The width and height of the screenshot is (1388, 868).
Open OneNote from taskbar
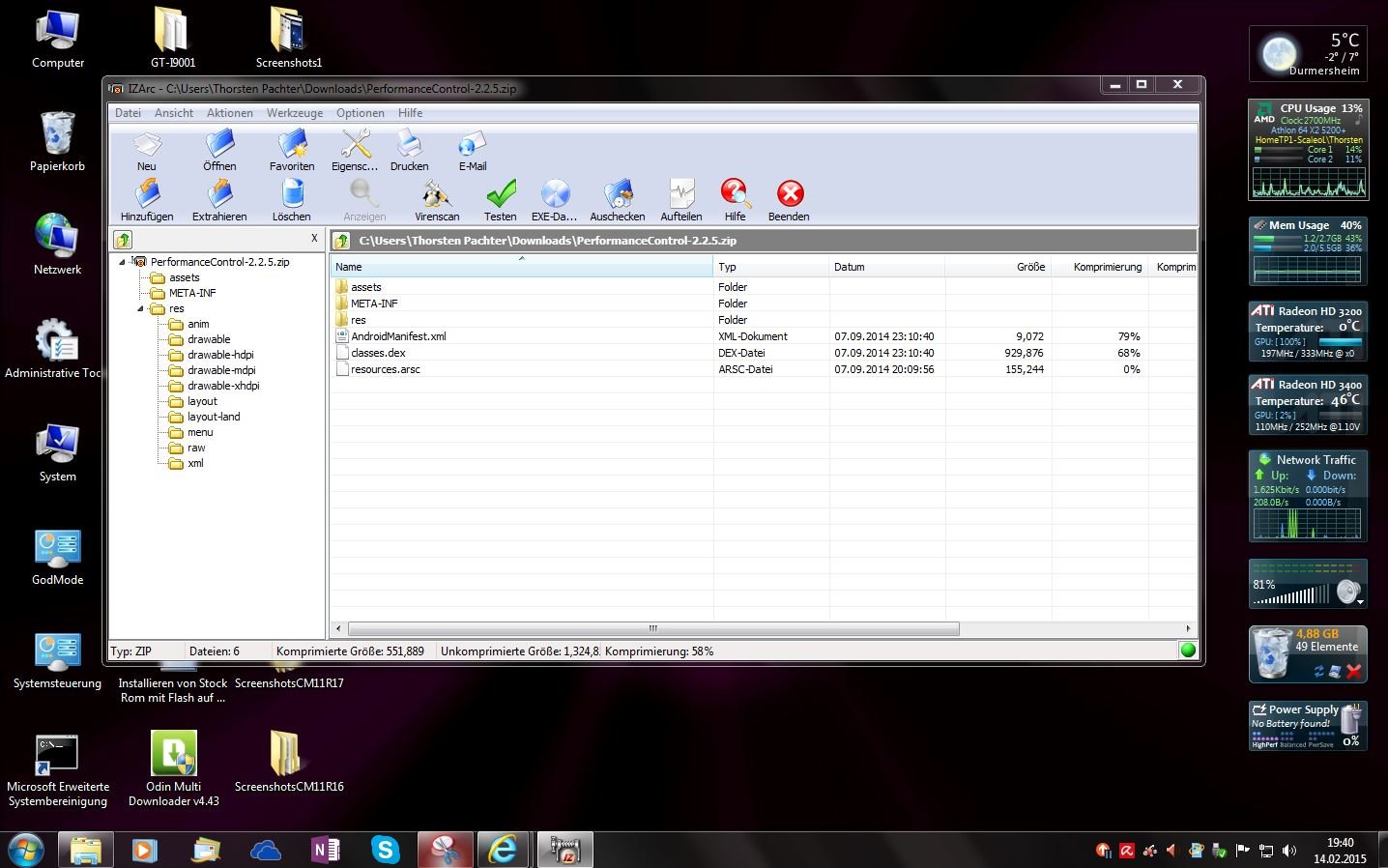click(326, 850)
